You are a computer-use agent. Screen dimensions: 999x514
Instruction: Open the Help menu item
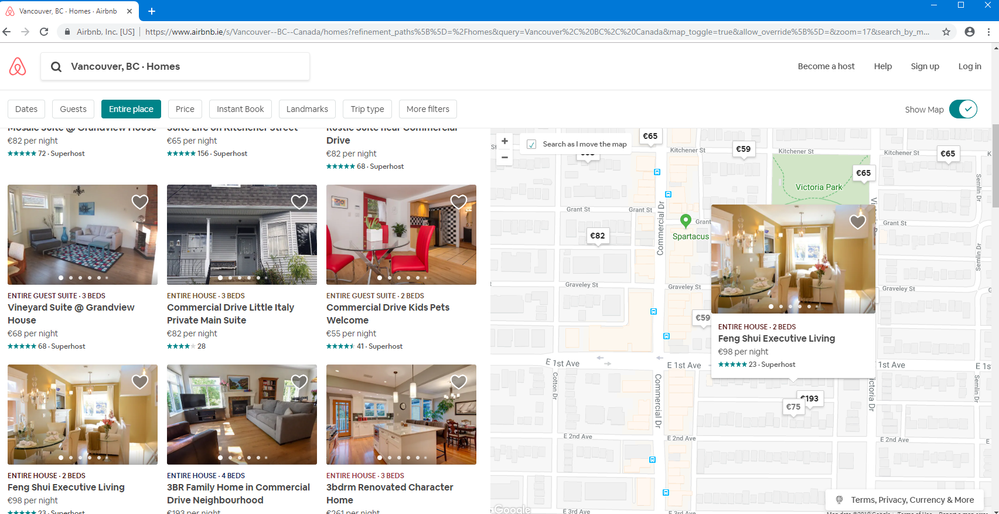[x=883, y=67]
